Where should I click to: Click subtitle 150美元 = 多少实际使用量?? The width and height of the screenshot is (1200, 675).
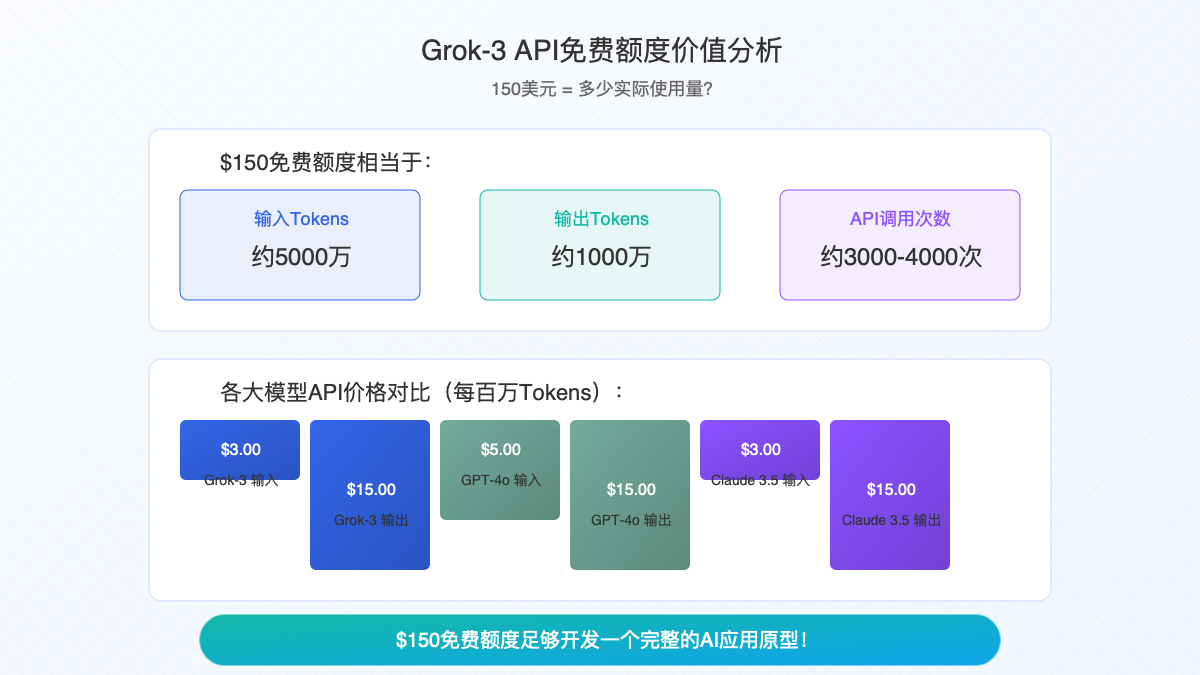[x=600, y=88]
